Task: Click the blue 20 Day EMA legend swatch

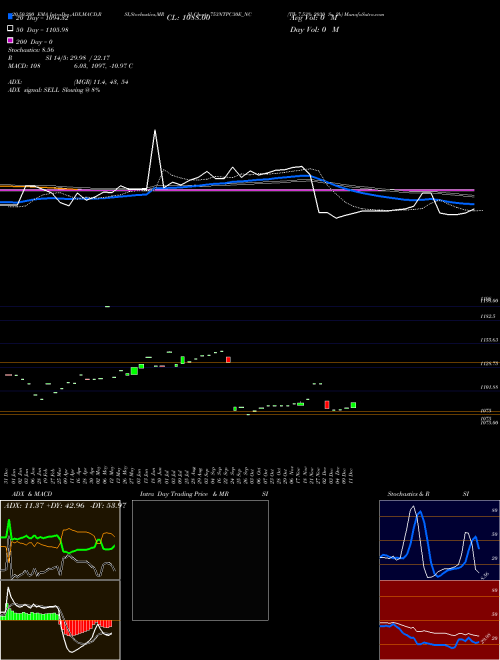Action: (x=10, y=17)
